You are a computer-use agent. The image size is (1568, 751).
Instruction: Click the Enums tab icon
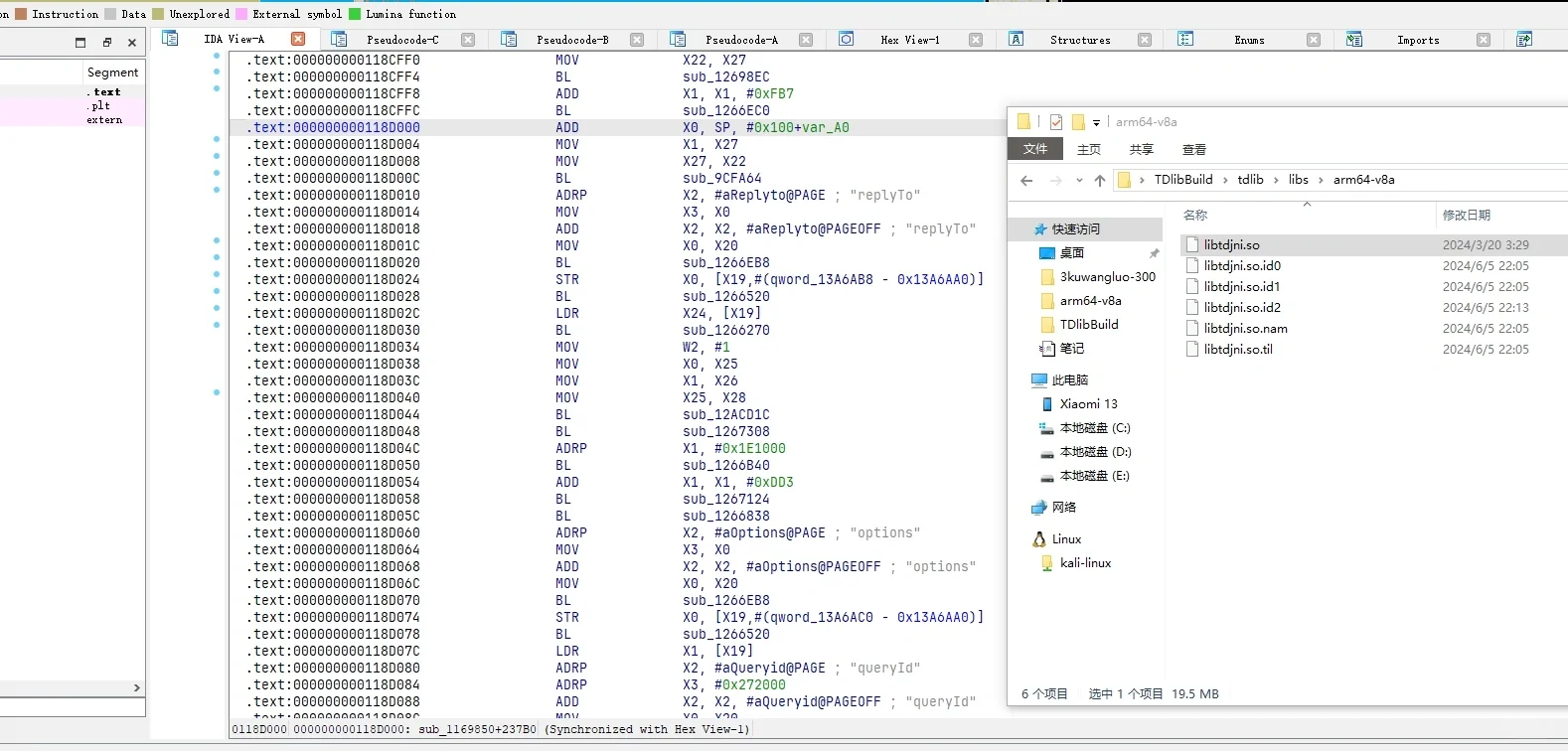click(x=1185, y=39)
